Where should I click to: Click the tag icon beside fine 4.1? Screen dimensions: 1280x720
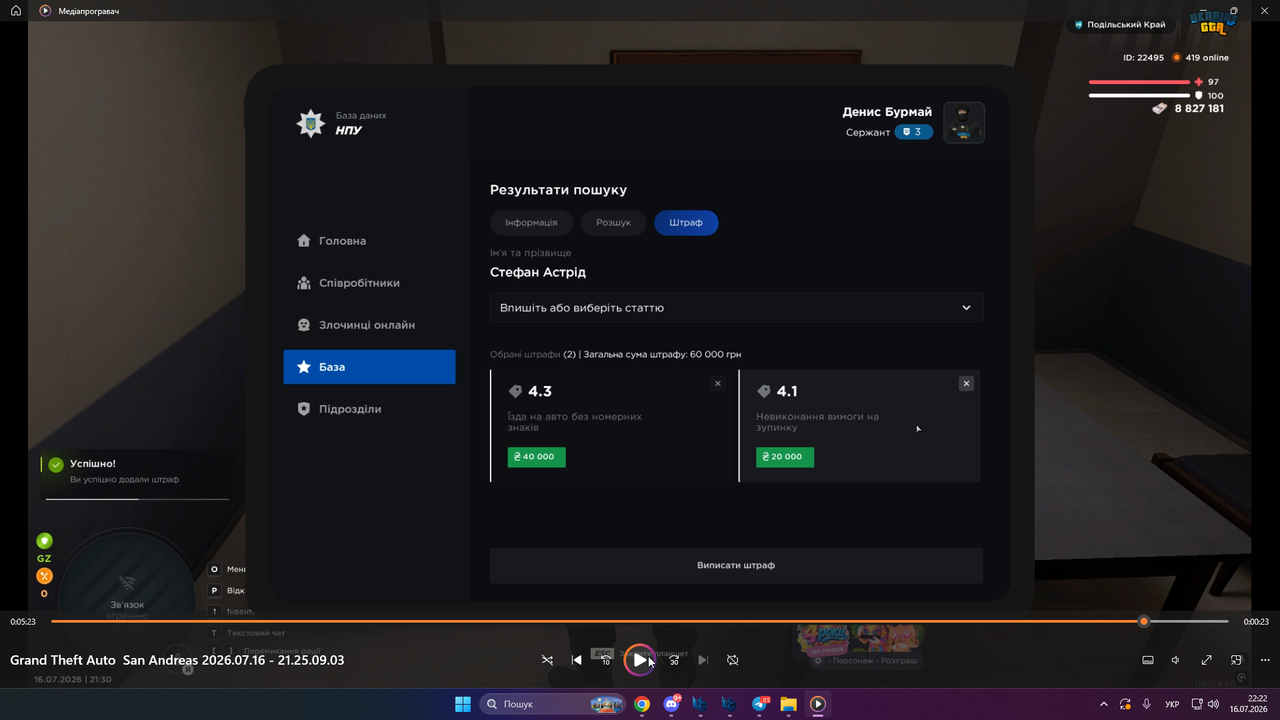(x=764, y=391)
